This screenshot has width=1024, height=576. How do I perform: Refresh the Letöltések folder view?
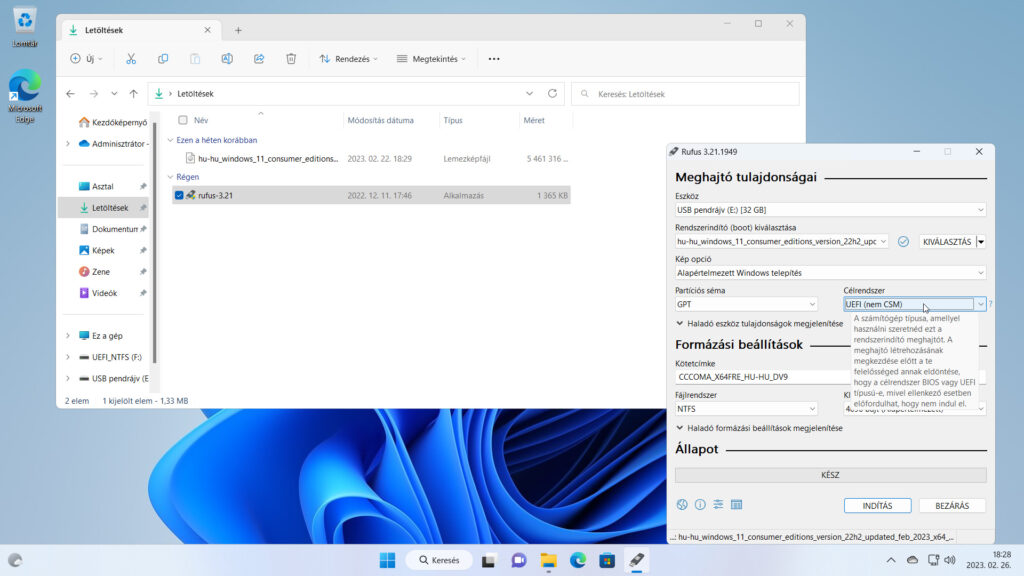(552, 93)
